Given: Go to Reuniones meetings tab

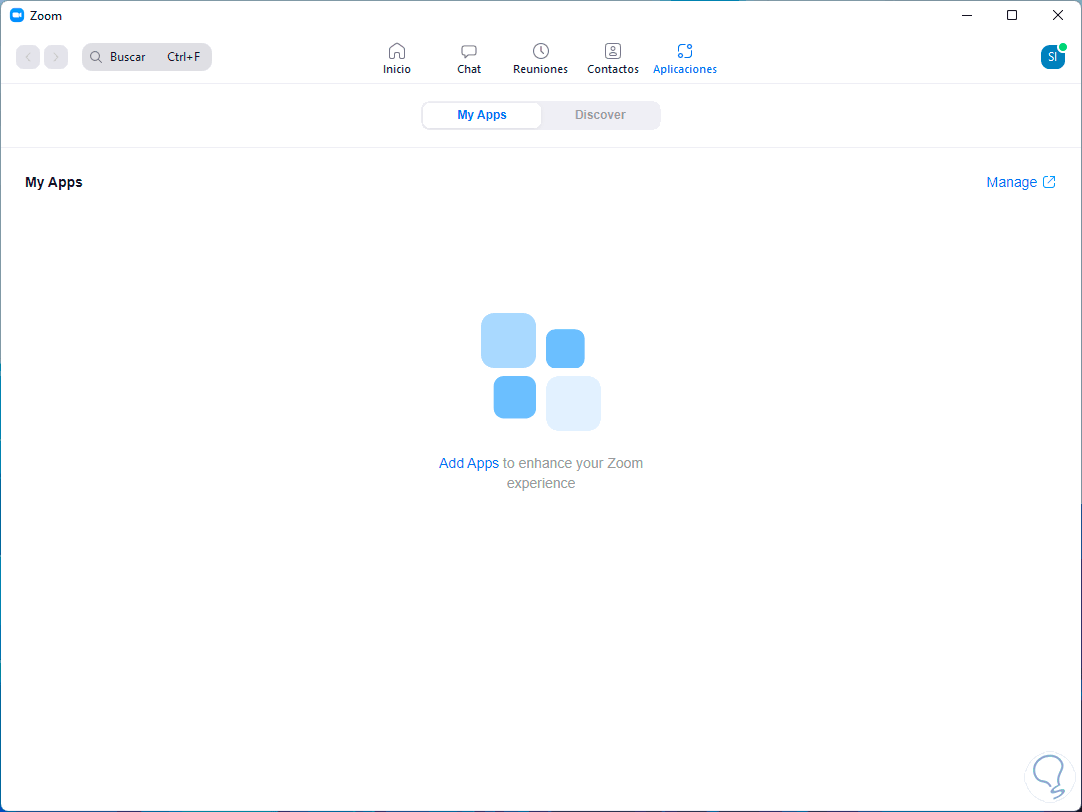Looking at the screenshot, I should pos(540,59).
